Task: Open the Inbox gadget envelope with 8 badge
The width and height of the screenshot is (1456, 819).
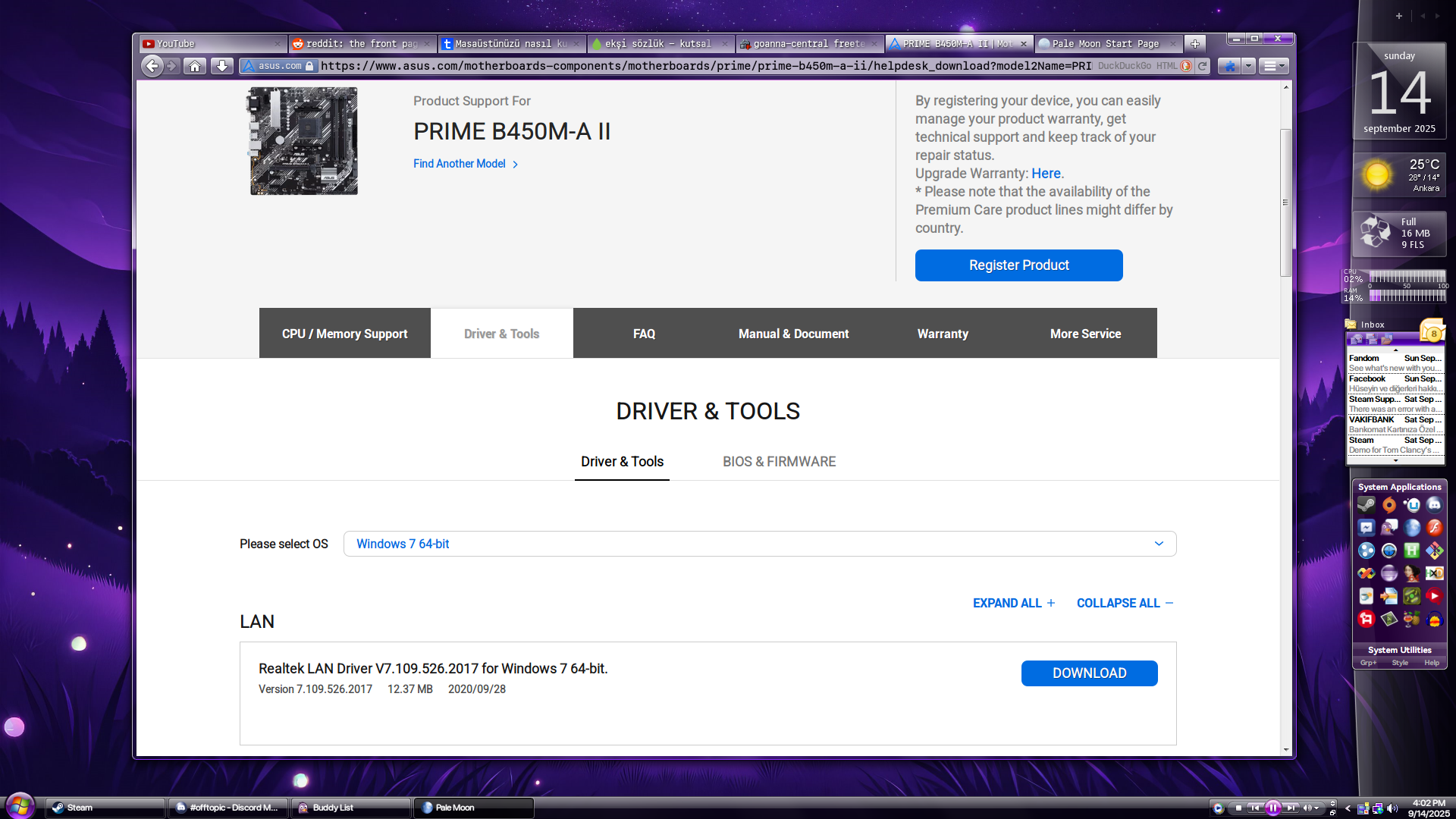Action: point(1432,331)
